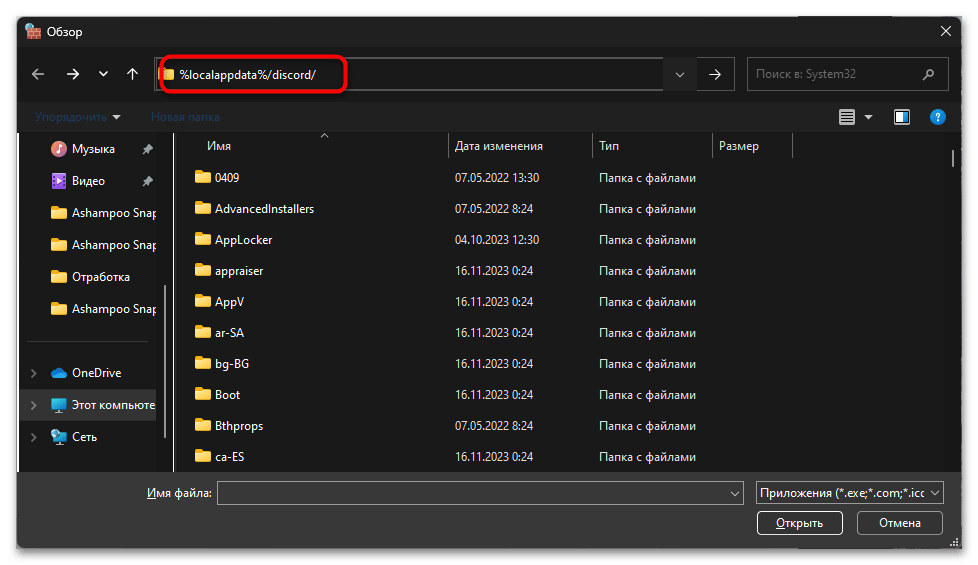Image resolution: width=978 pixels, height=565 pixels.
Task: Toggle the preview pane icon
Action: [902, 117]
